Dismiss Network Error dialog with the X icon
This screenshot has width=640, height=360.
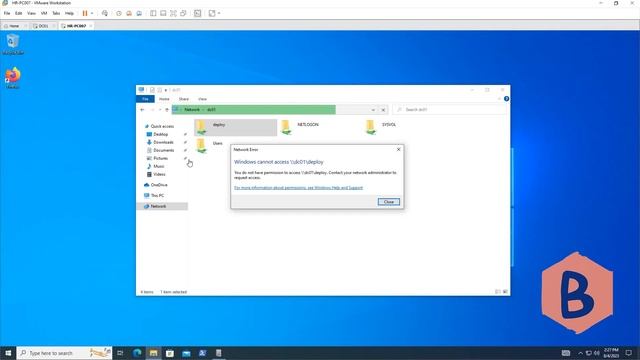(399, 149)
